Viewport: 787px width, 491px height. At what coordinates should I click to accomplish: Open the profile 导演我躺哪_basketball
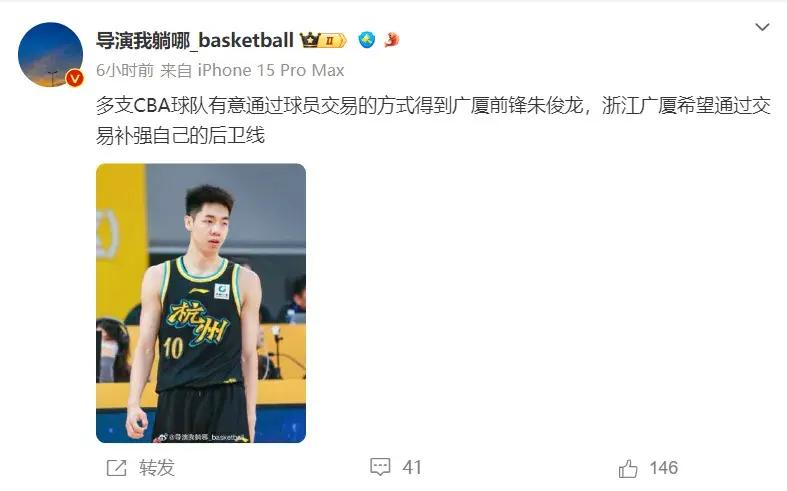point(195,40)
